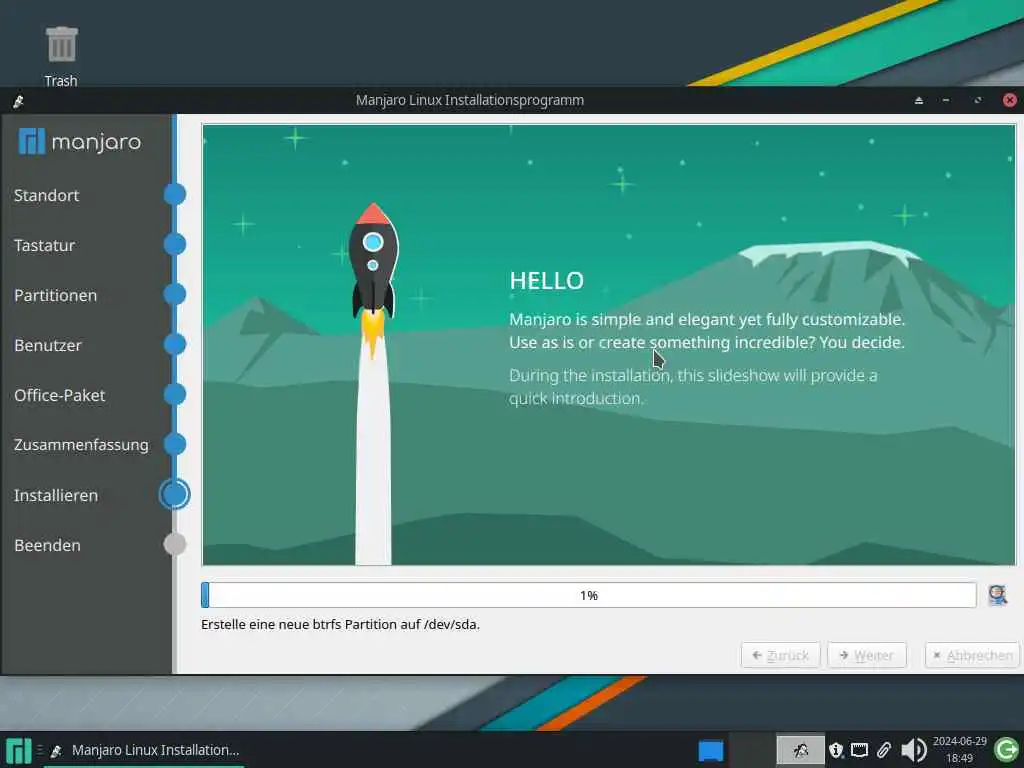Screen dimensions: 1024x768
Task: Click the Zusammenfassung step marker circle
Action: point(174,444)
